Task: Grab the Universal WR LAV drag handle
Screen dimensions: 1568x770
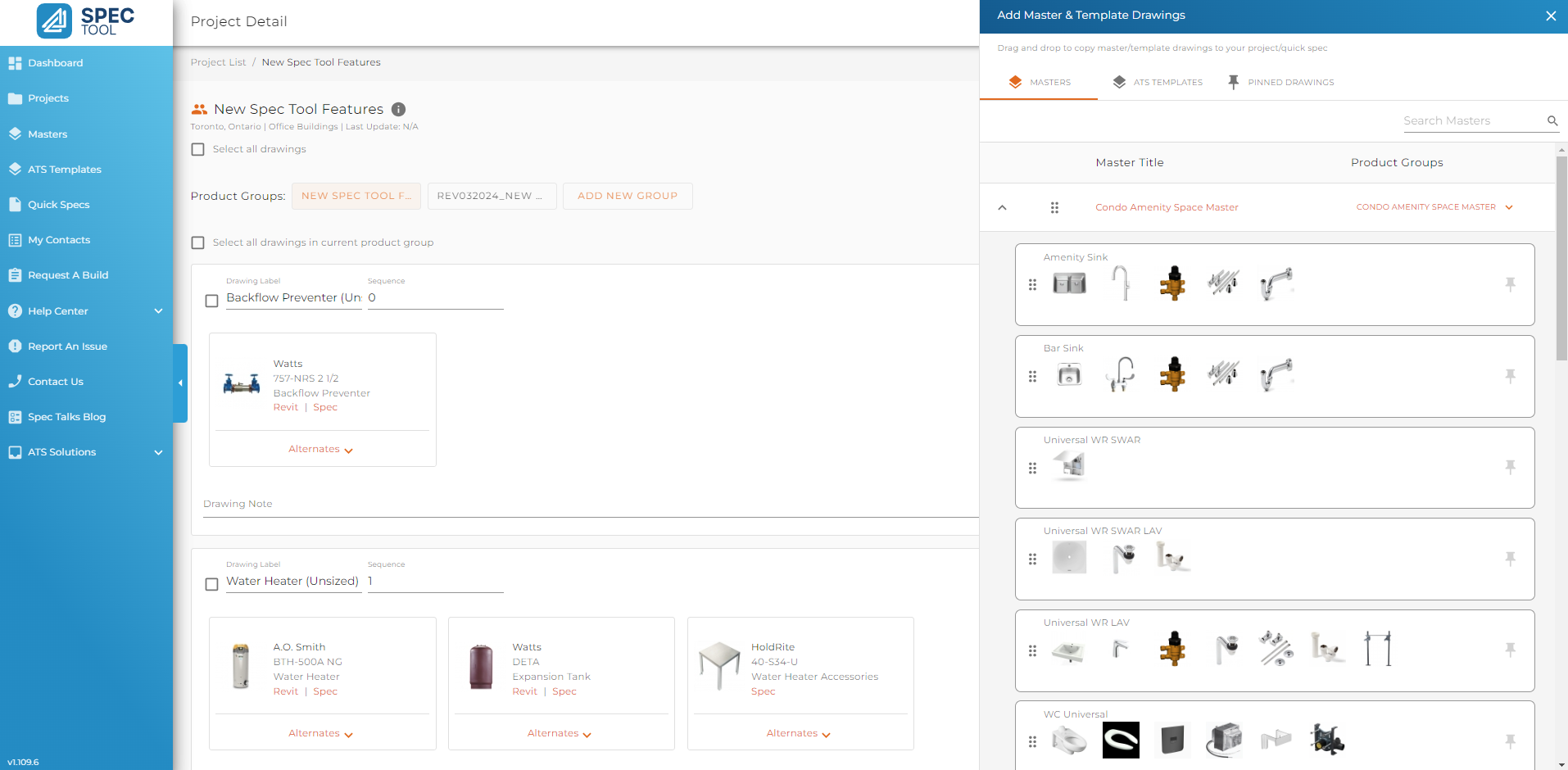Action: [1032, 650]
